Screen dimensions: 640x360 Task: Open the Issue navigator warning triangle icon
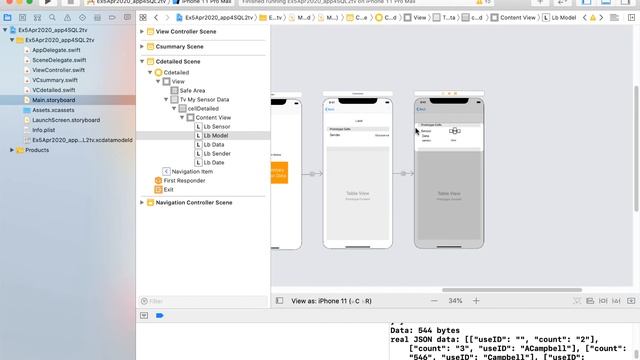pos(67,18)
